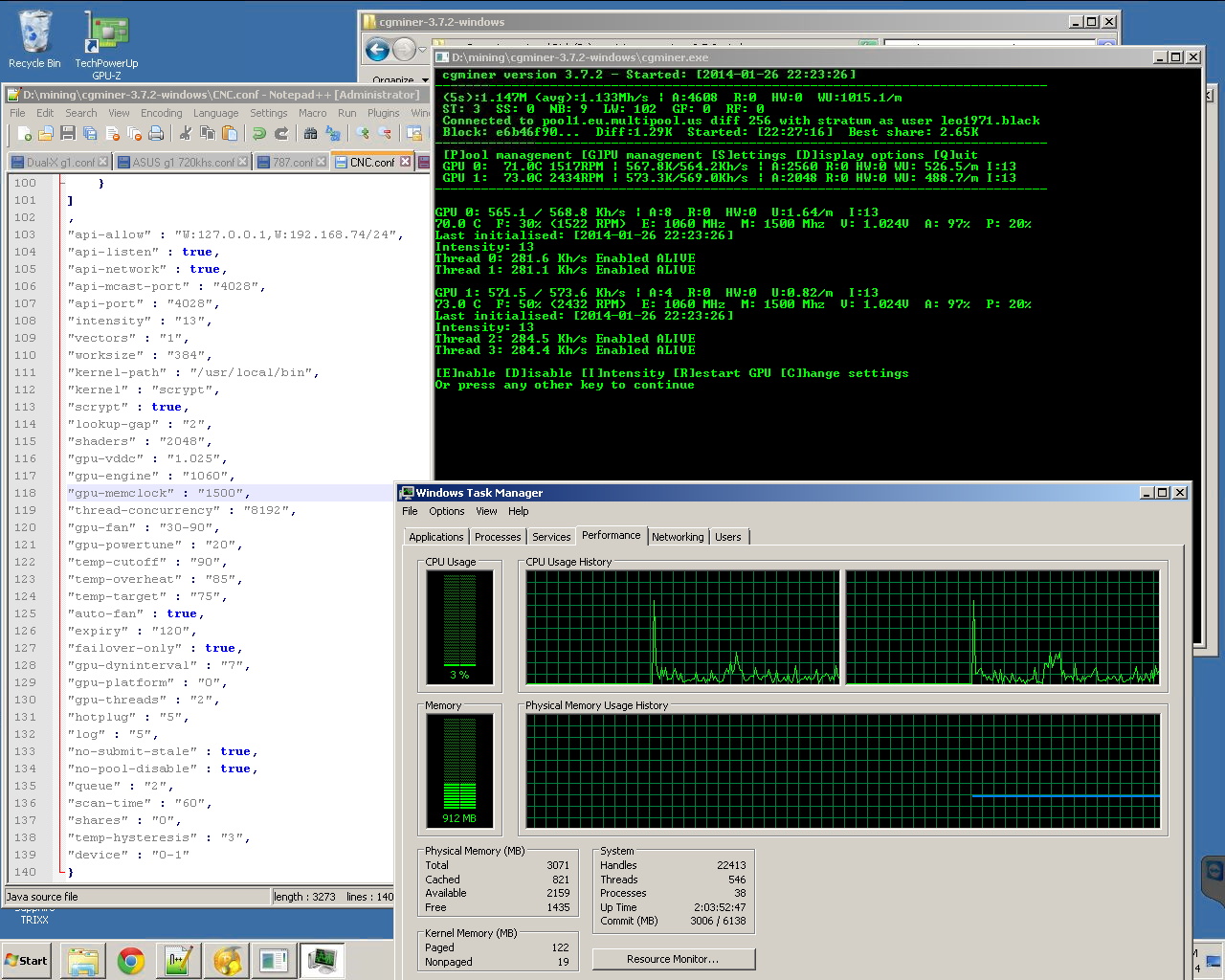Open Google Chrome from the taskbar
Viewport: 1225px width, 980px height.
point(131,961)
